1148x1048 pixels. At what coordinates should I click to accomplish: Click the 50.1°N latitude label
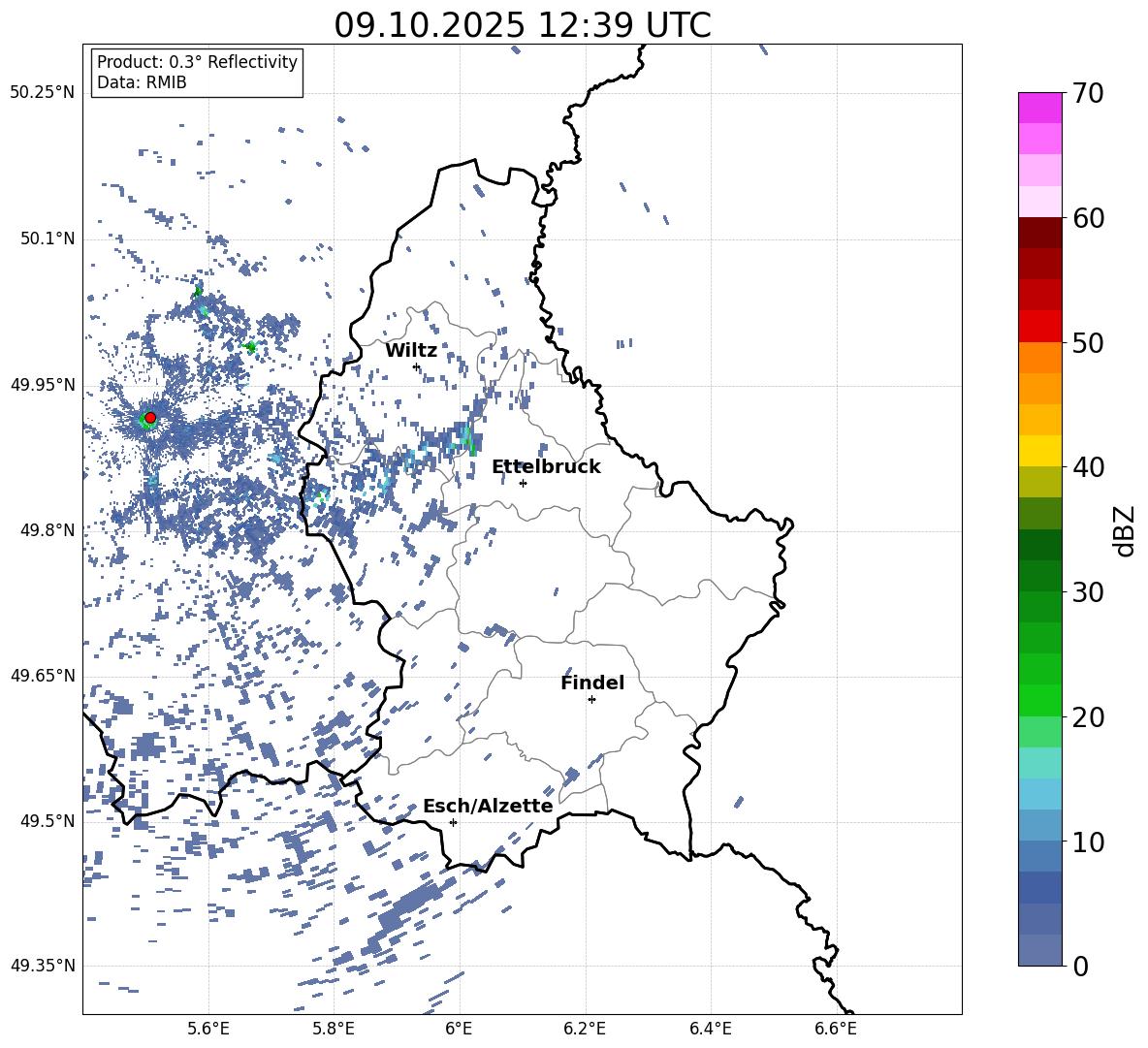coord(48,239)
